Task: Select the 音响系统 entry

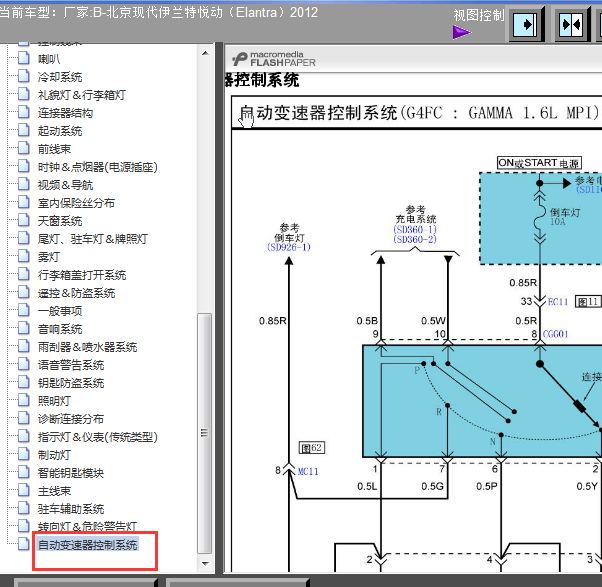Action: coord(60,329)
